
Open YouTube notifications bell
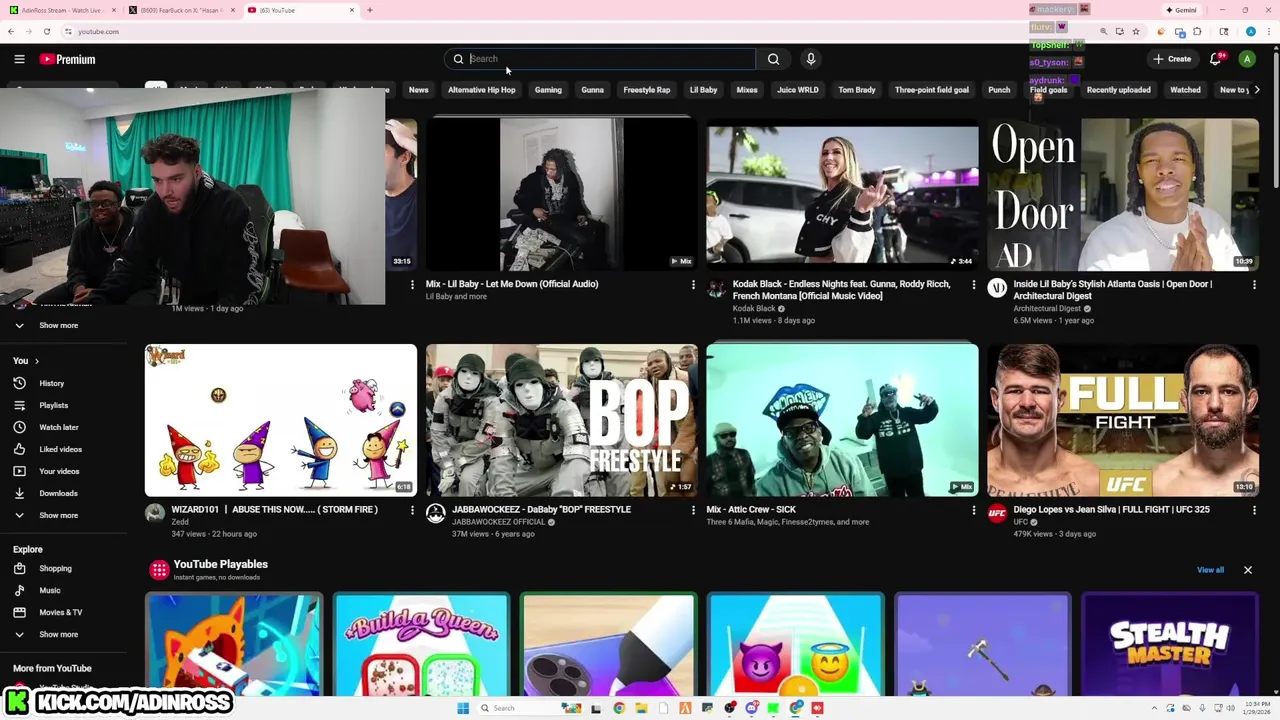tap(1216, 59)
